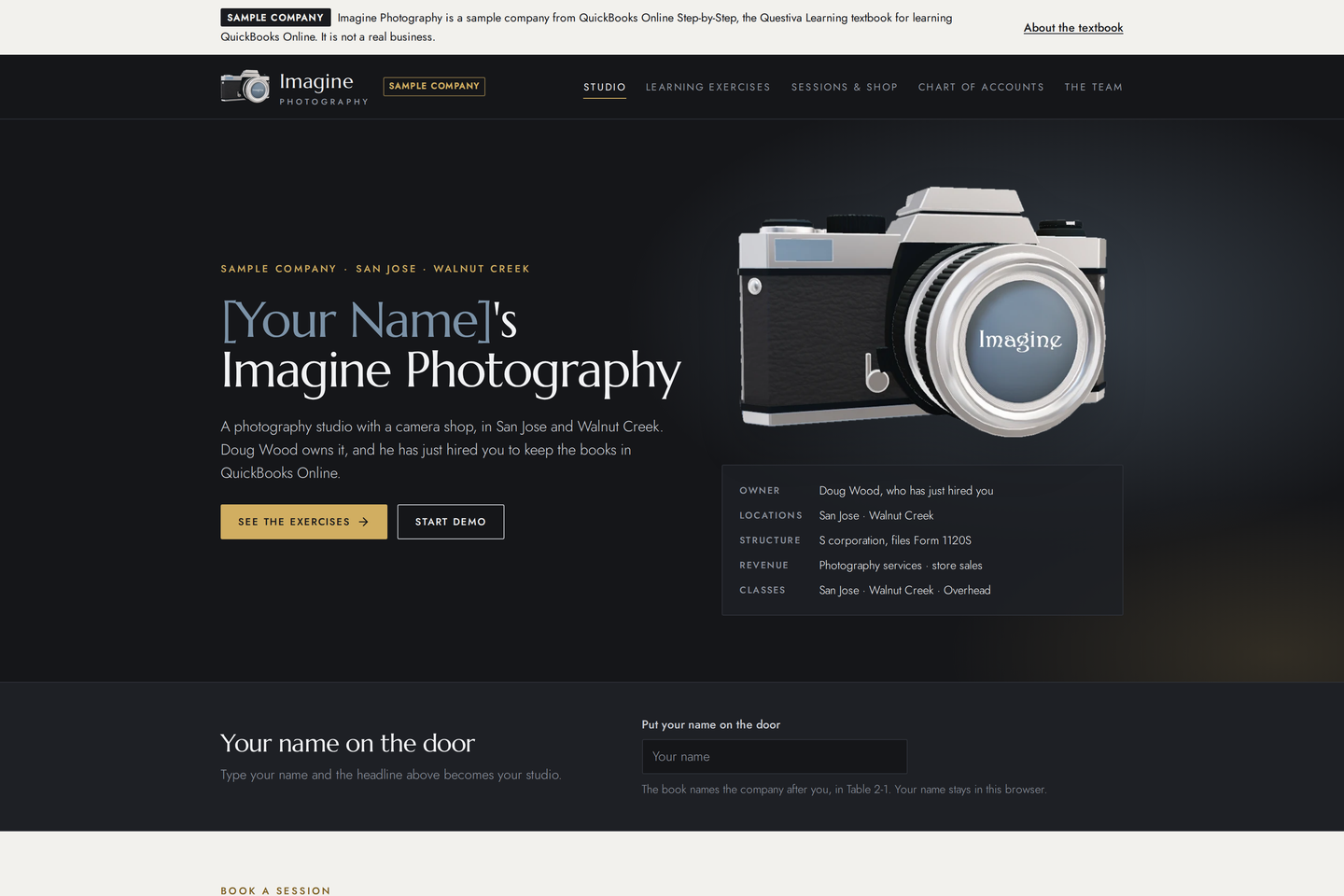Viewport: 1344px width, 896px height.
Task: Click the LOCATIONS label in info card
Action: [x=771, y=515]
